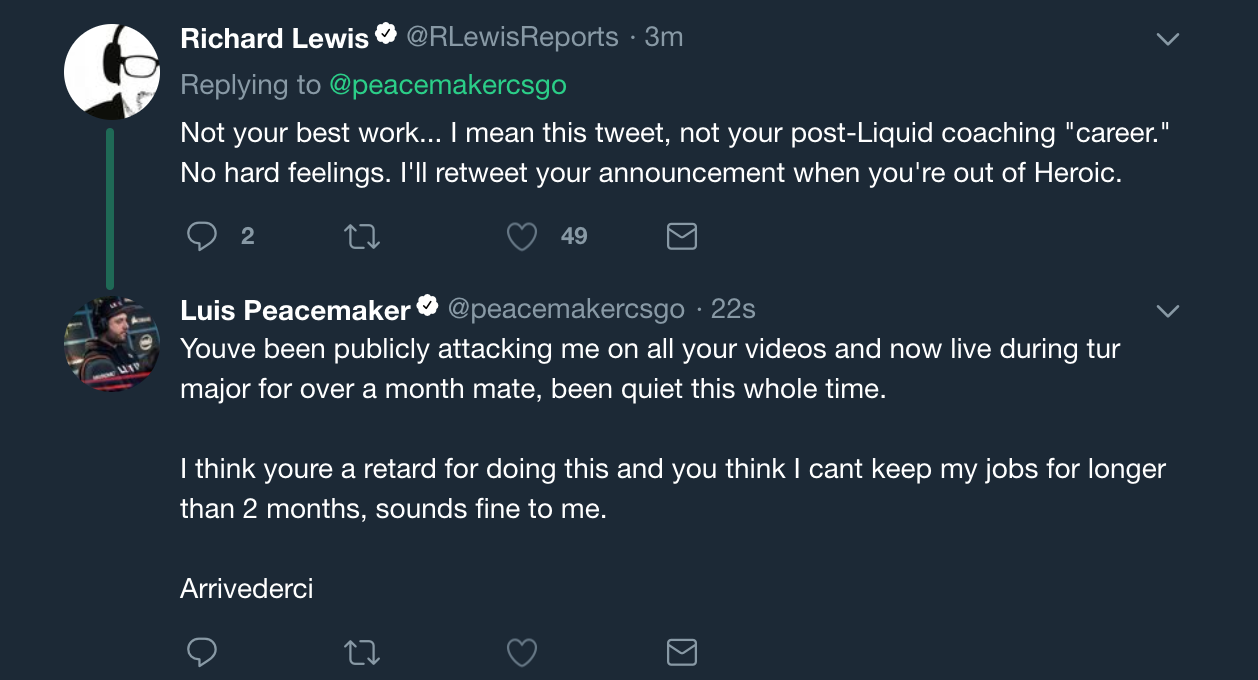Visit the @RLewisReports handle
The width and height of the screenshot is (1258, 680).
pos(511,37)
